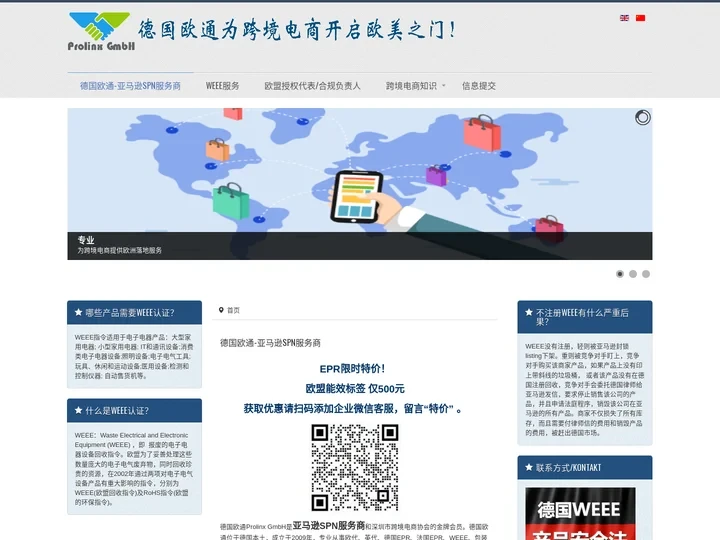Select the first slideshow pagination dot
Viewport: 720px width, 540px height.
[x=619, y=274]
